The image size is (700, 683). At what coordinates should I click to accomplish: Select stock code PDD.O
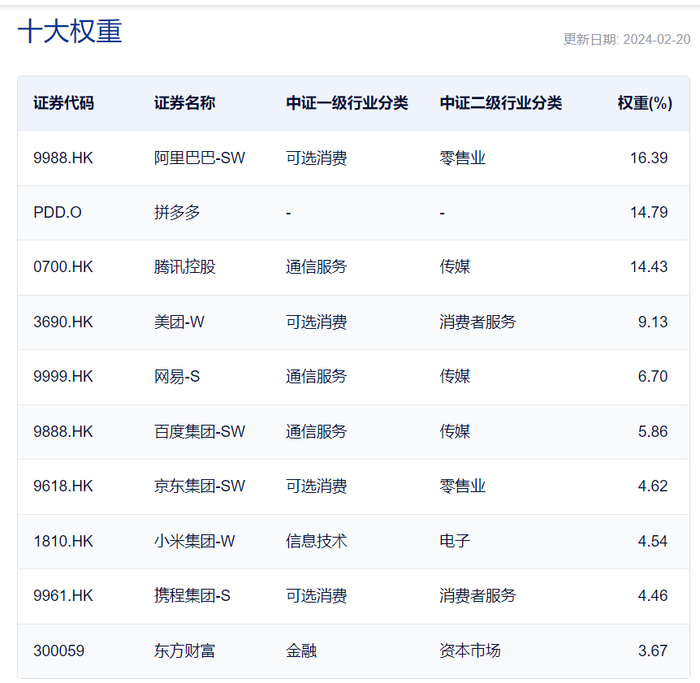pyautogui.click(x=58, y=212)
